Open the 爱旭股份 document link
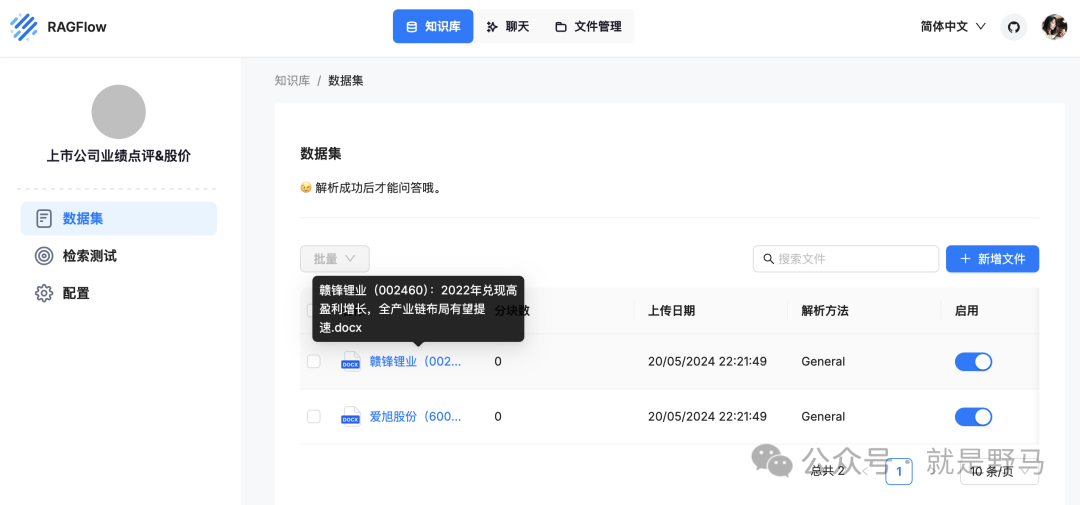 (415, 416)
